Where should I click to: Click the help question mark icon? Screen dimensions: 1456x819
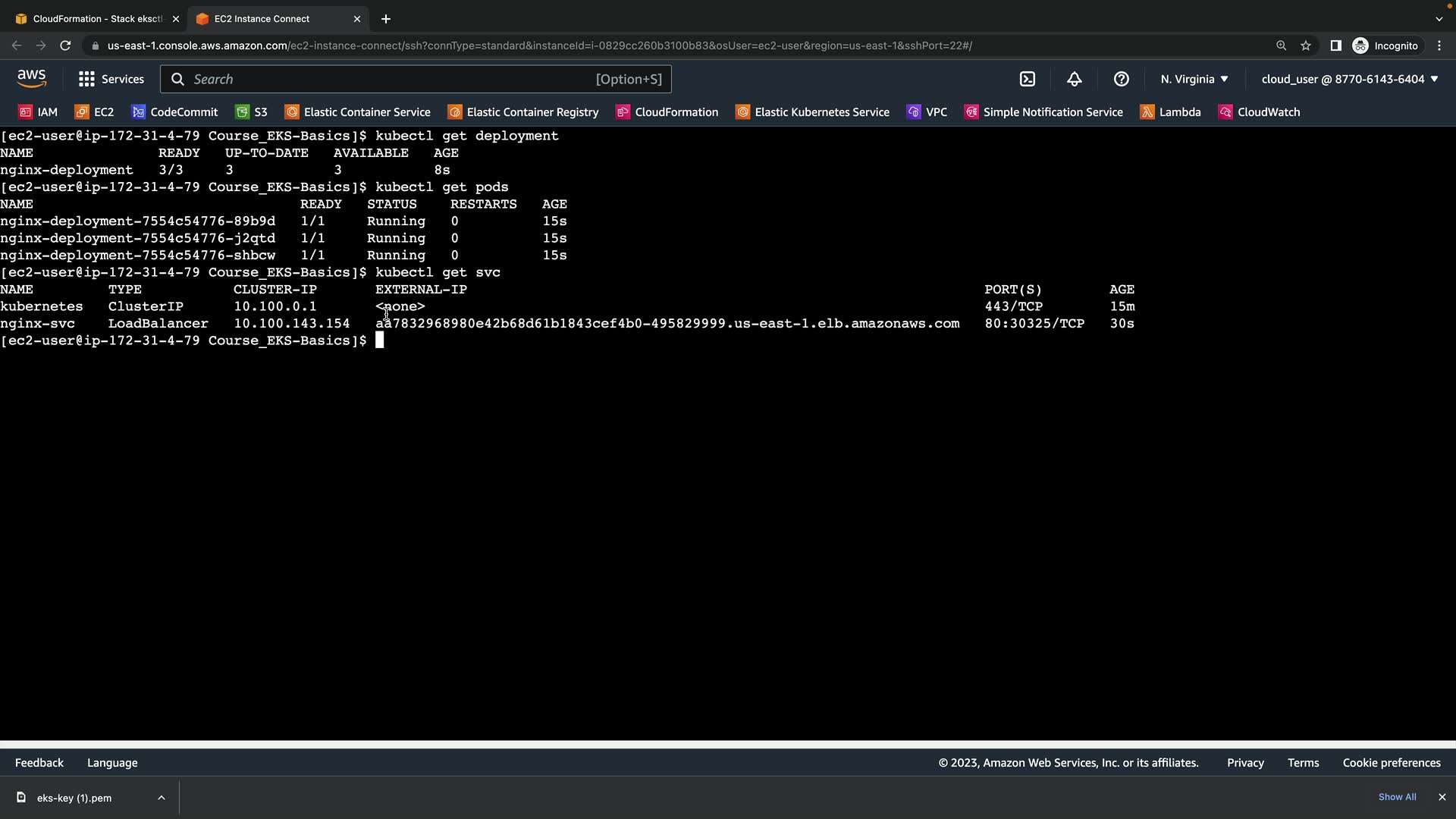coord(1122,79)
